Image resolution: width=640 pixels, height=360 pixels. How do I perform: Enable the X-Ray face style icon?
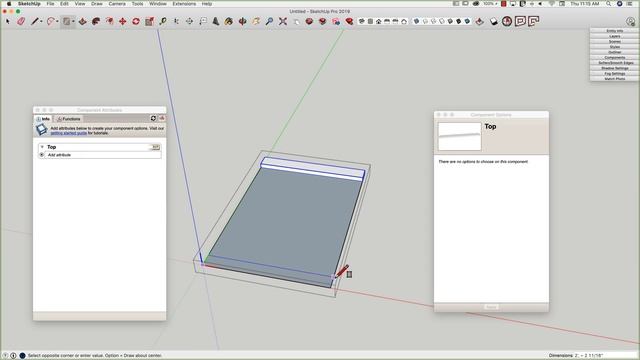tap(416, 21)
